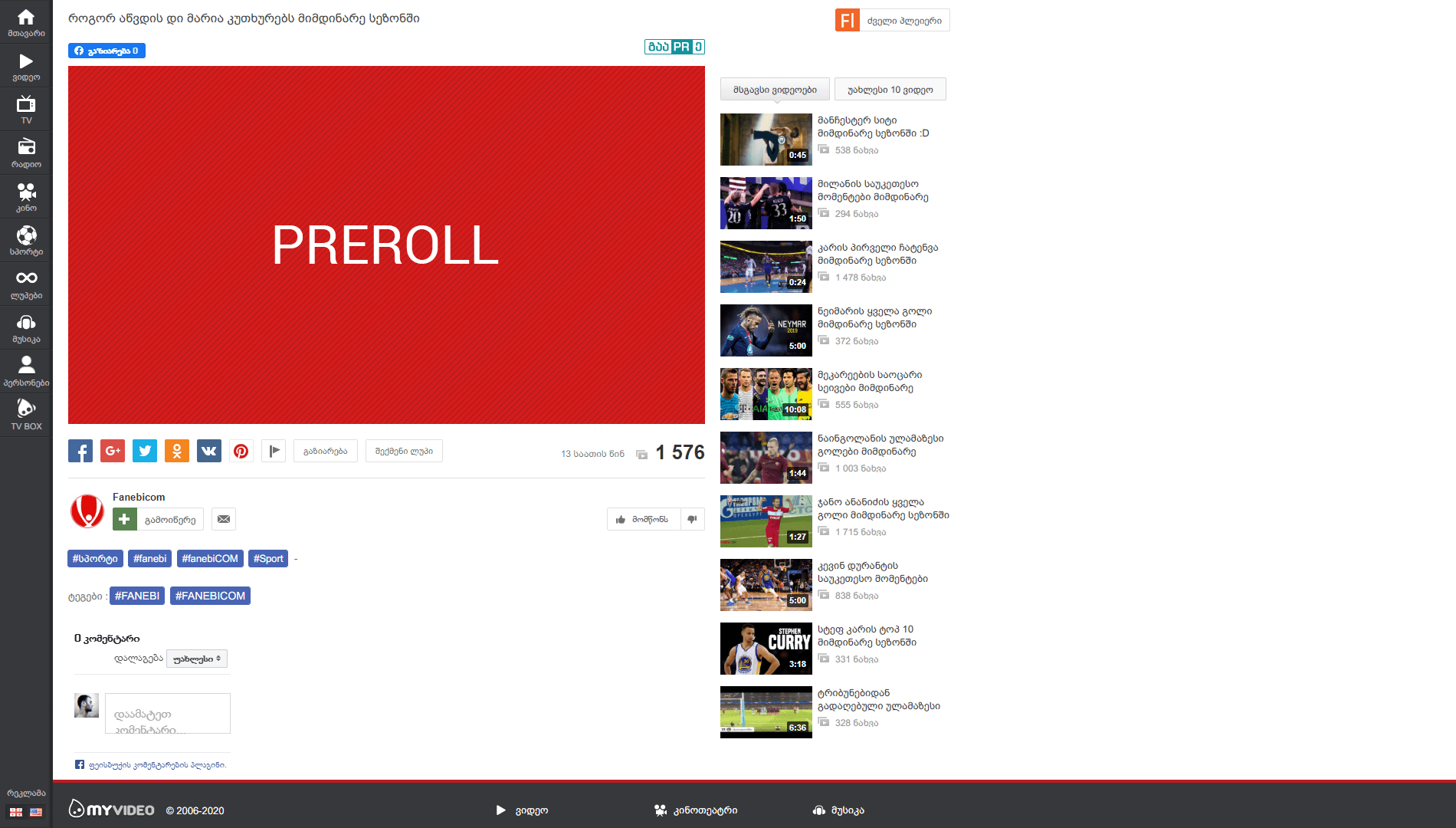1456x828 pixels.
Task: Click the Pinterest share icon
Action: tap(241, 451)
